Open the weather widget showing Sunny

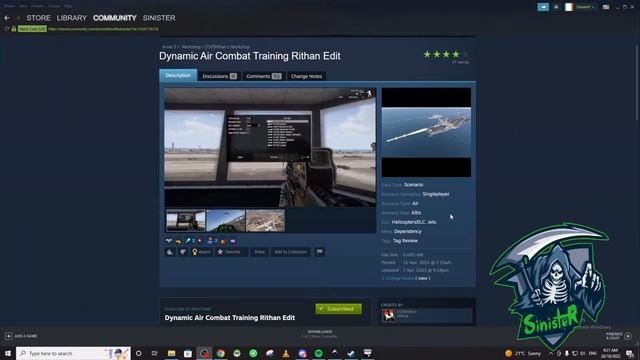(523, 353)
